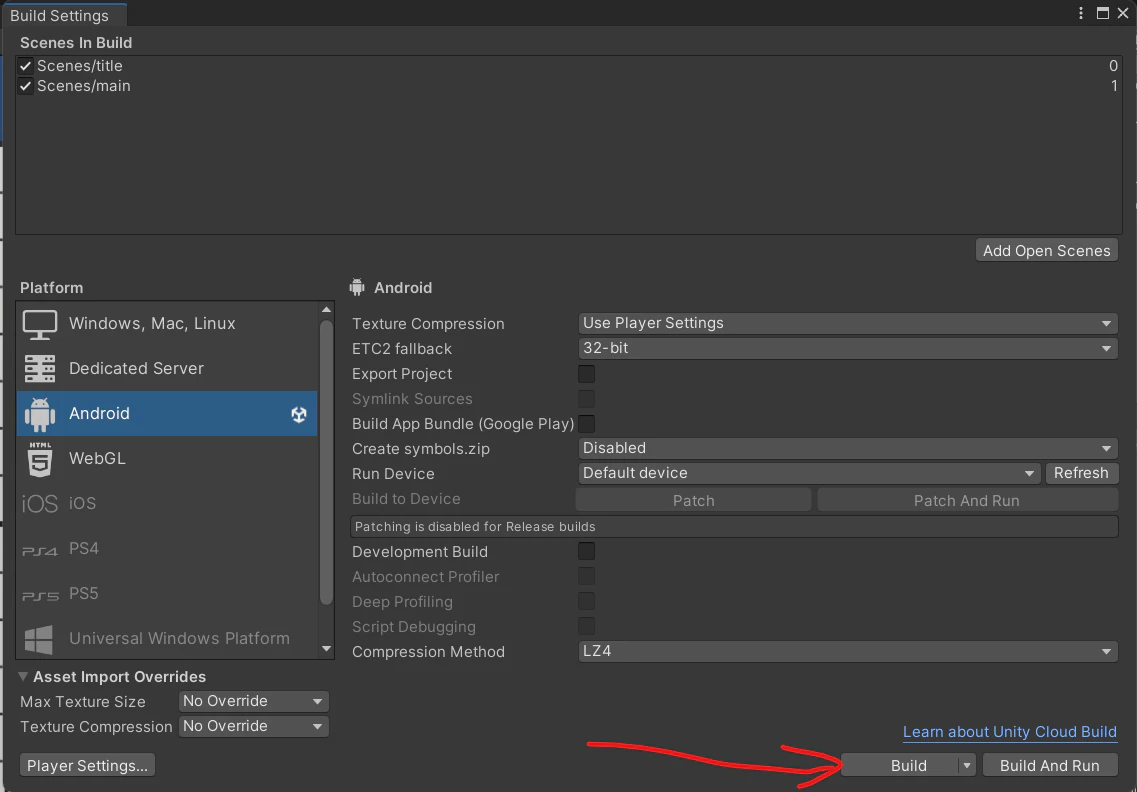The width and height of the screenshot is (1137, 792).
Task: Enable the Export Project checkbox
Action: (x=586, y=374)
